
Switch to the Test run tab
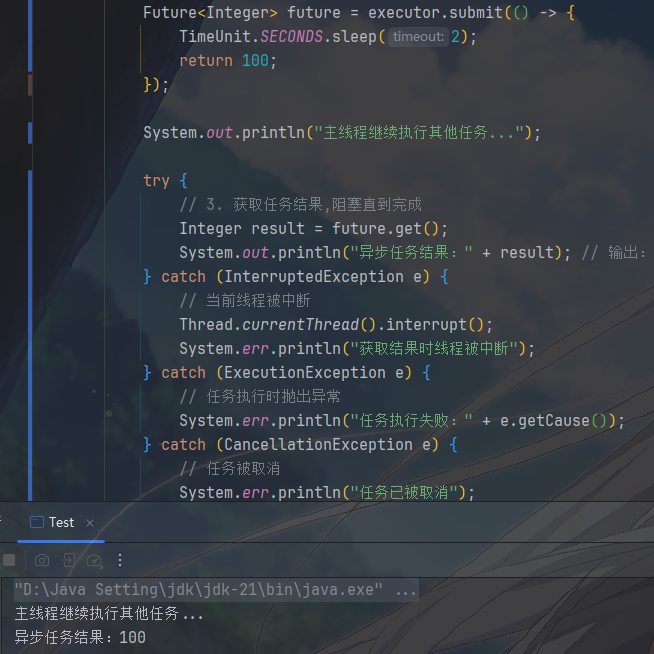(60, 522)
